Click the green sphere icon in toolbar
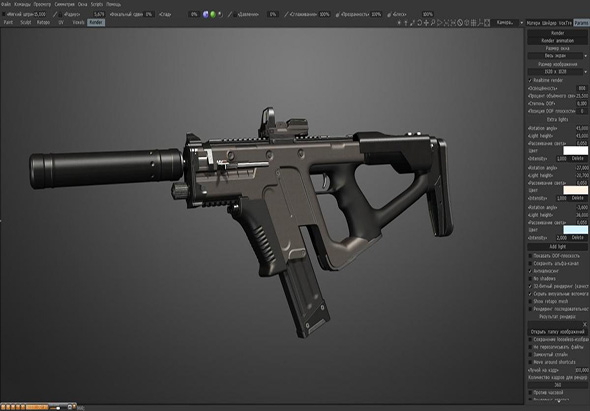590x411 pixels. 213,14
